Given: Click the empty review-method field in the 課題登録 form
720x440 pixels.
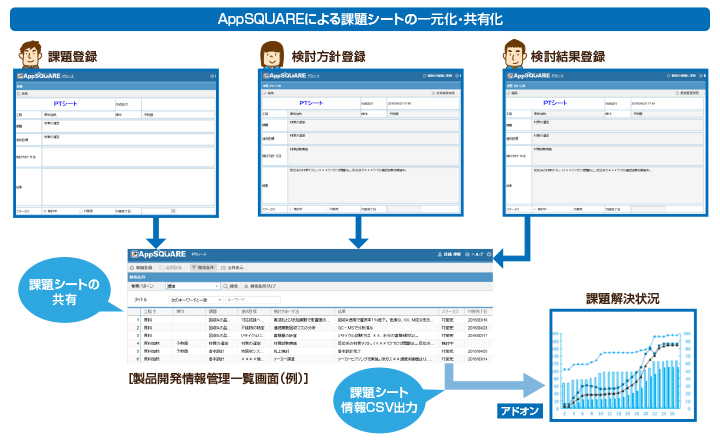Looking at the screenshot, I should (128, 157).
